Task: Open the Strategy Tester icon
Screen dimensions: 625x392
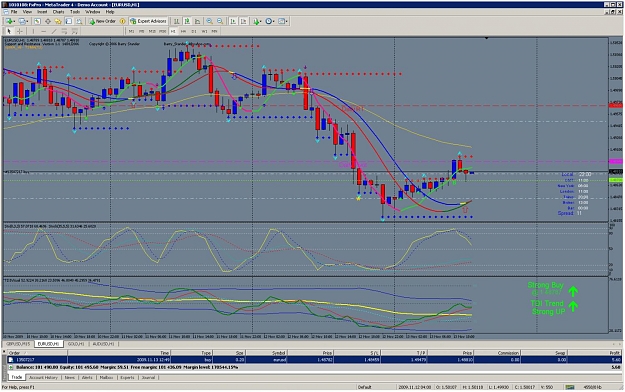Action: 79,21
